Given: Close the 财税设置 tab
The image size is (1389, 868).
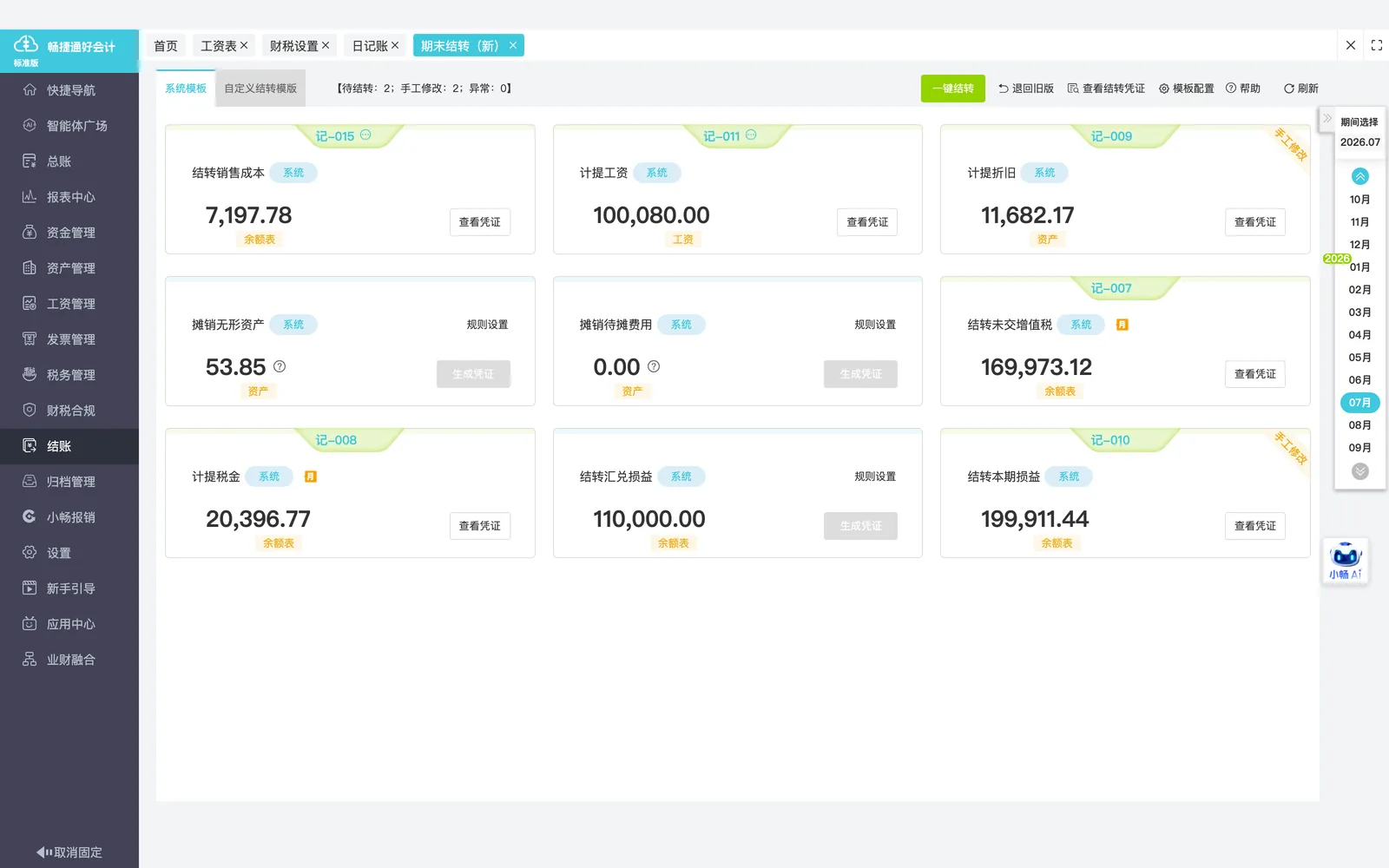Looking at the screenshot, I should pos(326,45).
